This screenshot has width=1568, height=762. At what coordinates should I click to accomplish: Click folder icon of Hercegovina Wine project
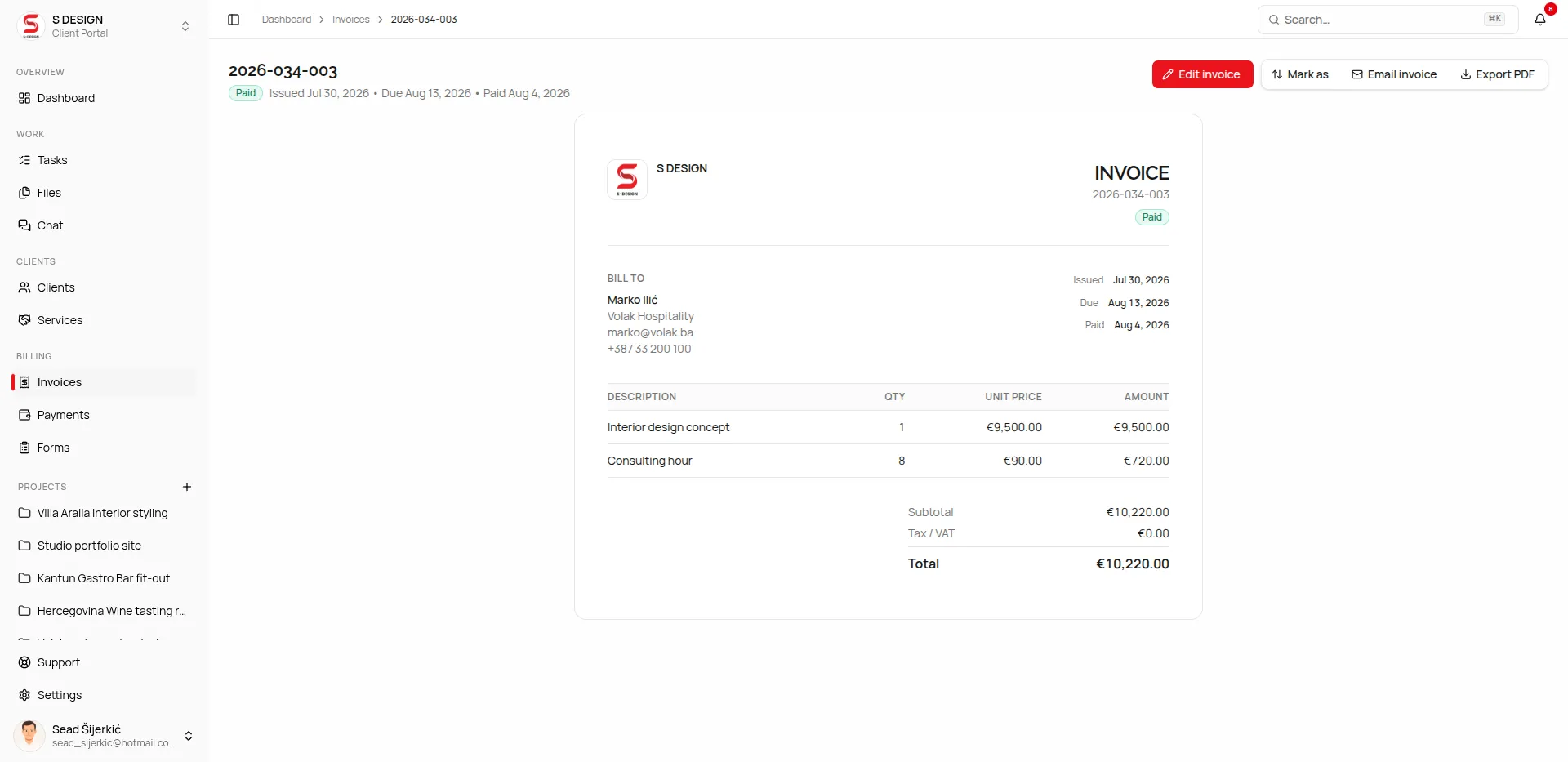24,611
